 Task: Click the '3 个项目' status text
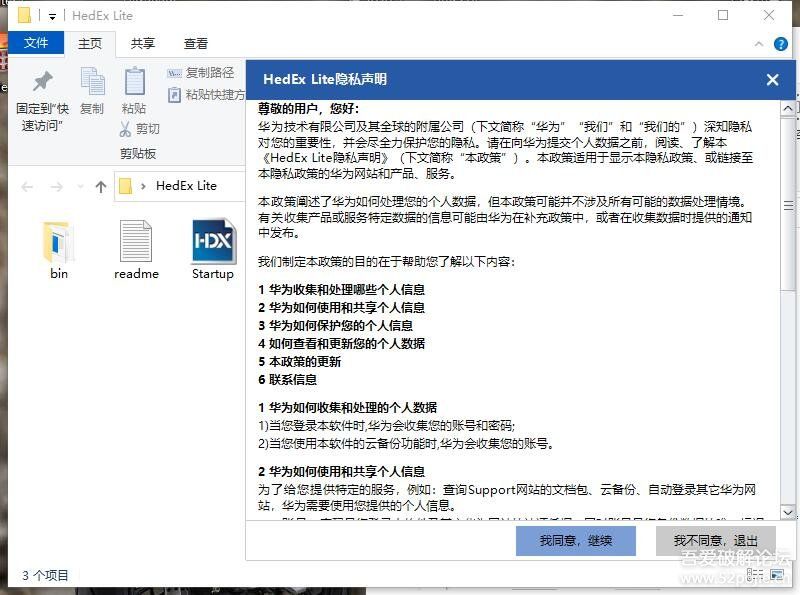point(45,576)
